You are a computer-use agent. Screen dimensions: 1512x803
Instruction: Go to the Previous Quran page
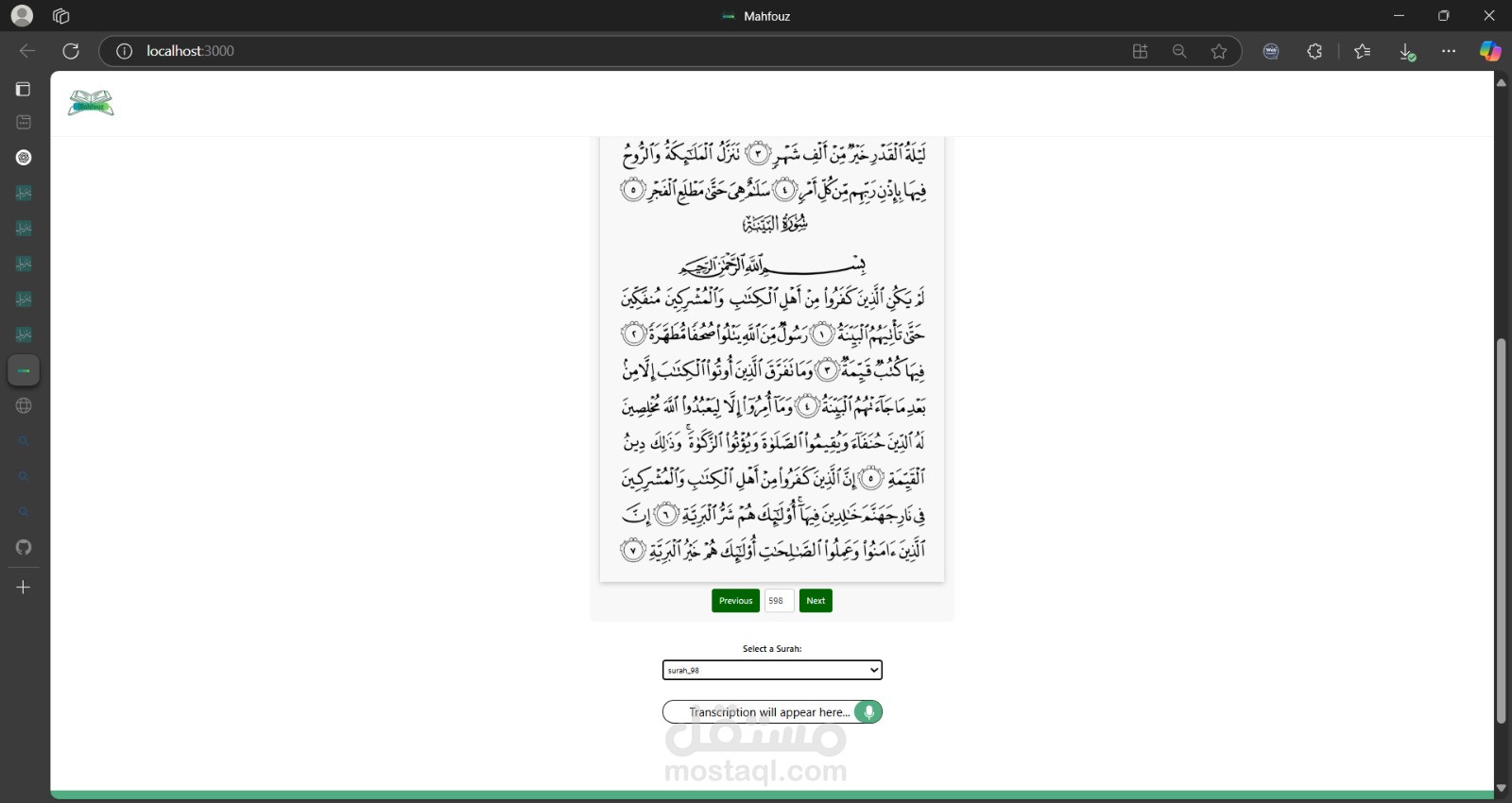pyautogui.click(x=735, y=601)
